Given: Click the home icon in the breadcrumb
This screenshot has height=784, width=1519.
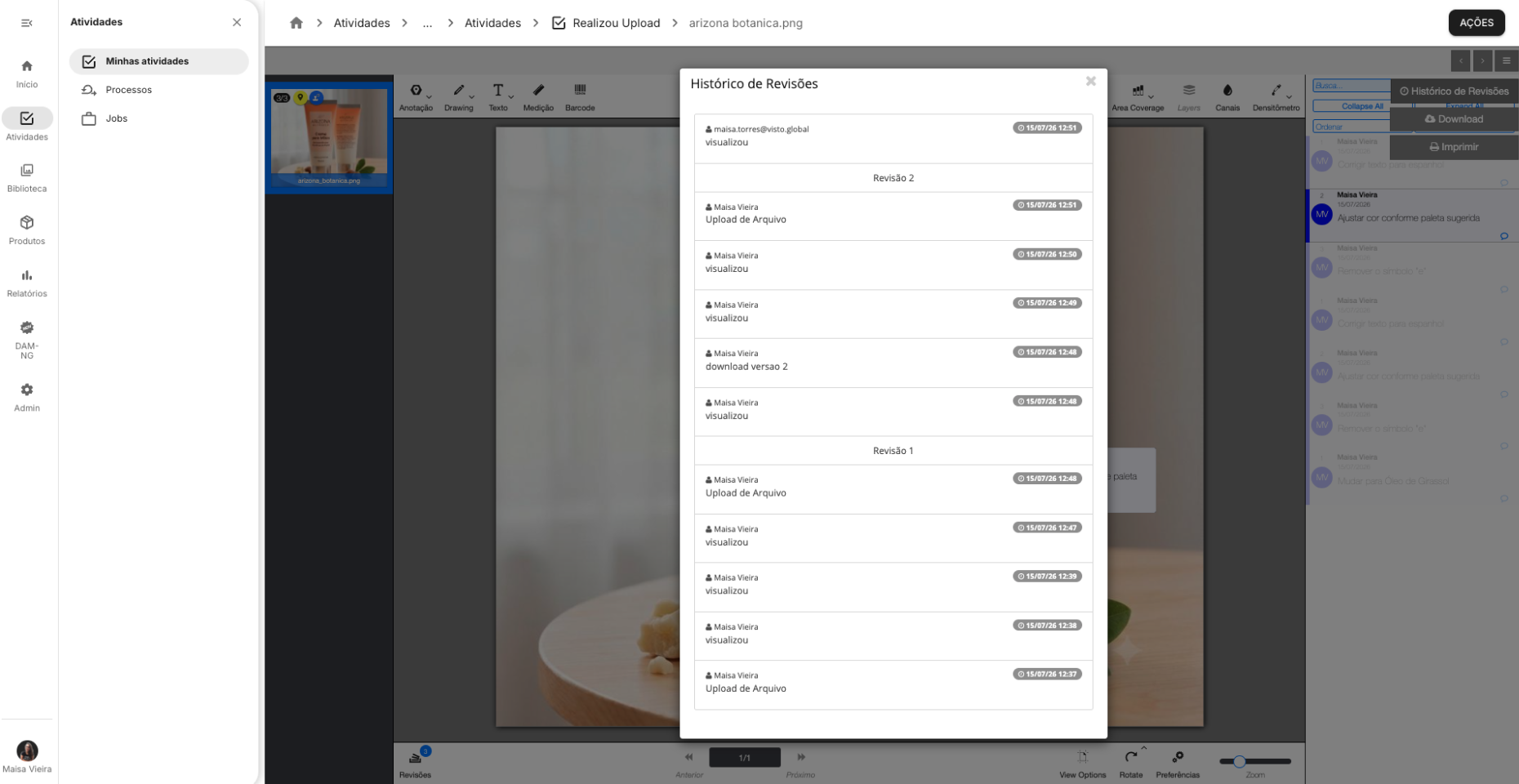Looking at the screenshot, I should click(296, 23).
